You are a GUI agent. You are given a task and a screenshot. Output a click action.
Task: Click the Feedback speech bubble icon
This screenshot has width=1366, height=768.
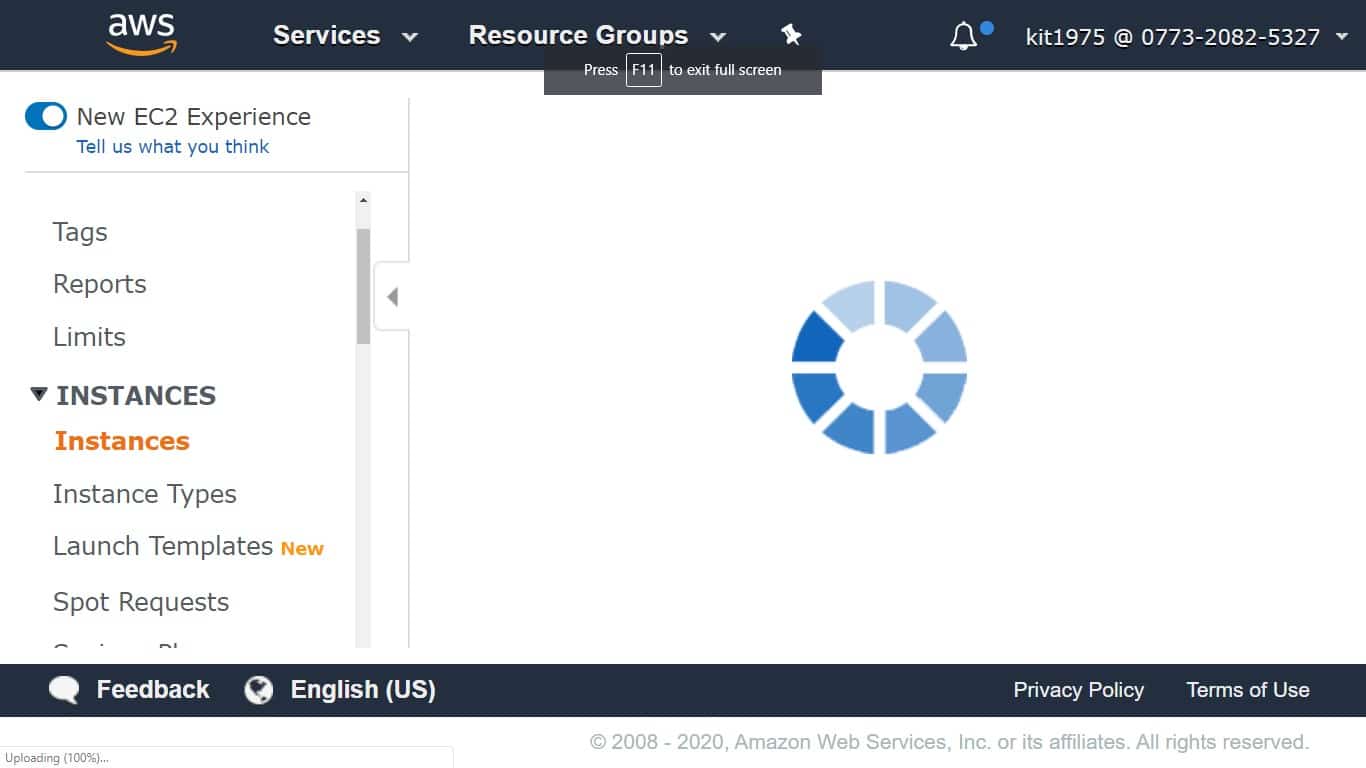pos(62,689)
